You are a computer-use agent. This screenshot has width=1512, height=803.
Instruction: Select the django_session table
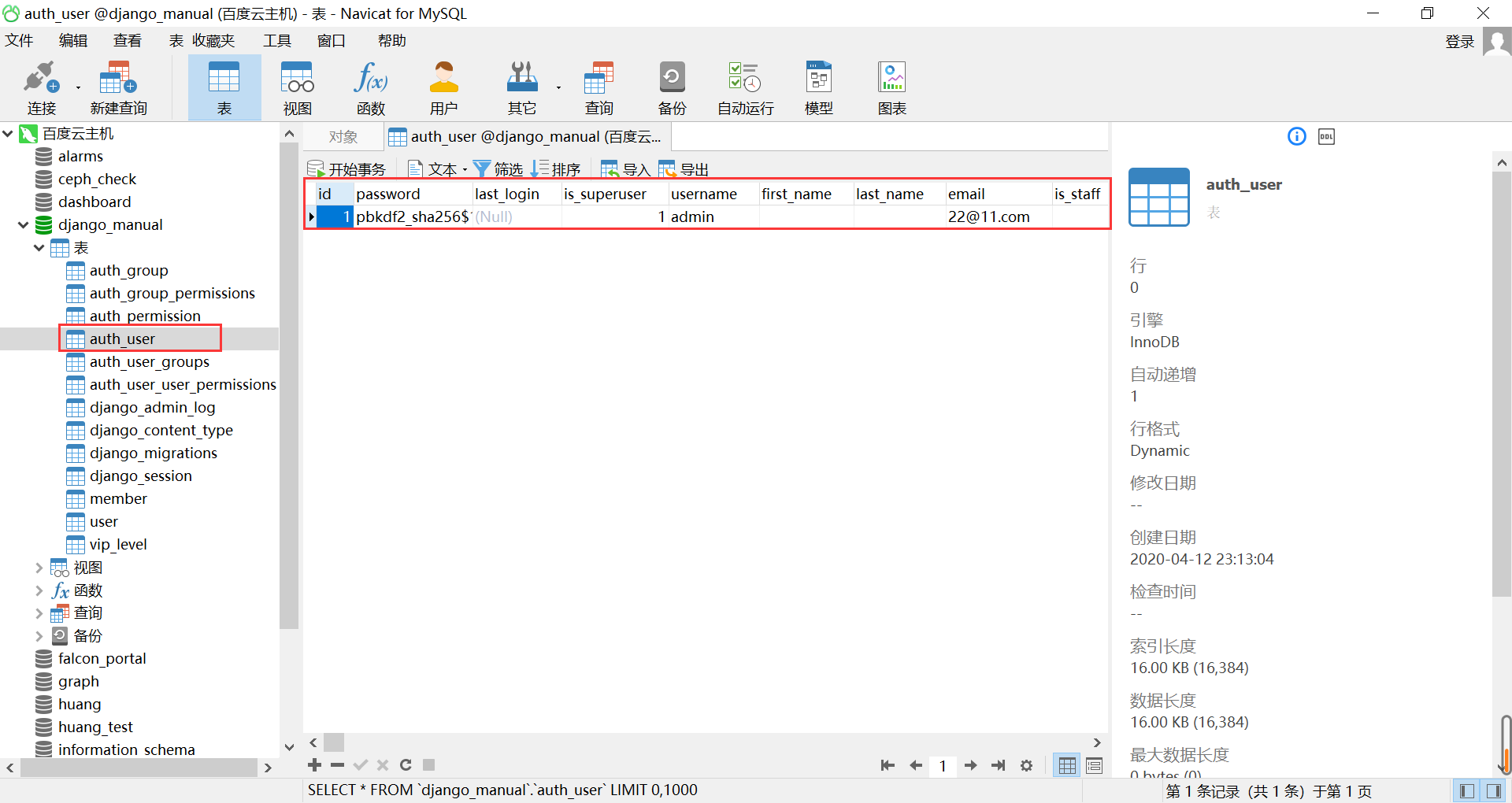pos(140,476)
